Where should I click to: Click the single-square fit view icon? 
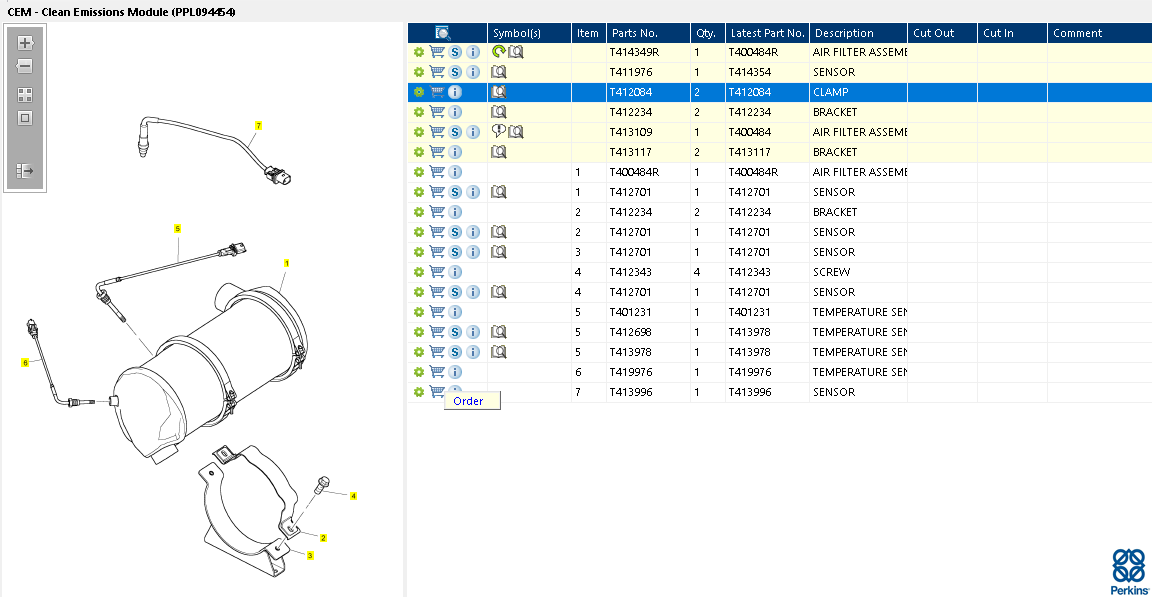pyautogui.click(x=25, y=118)
